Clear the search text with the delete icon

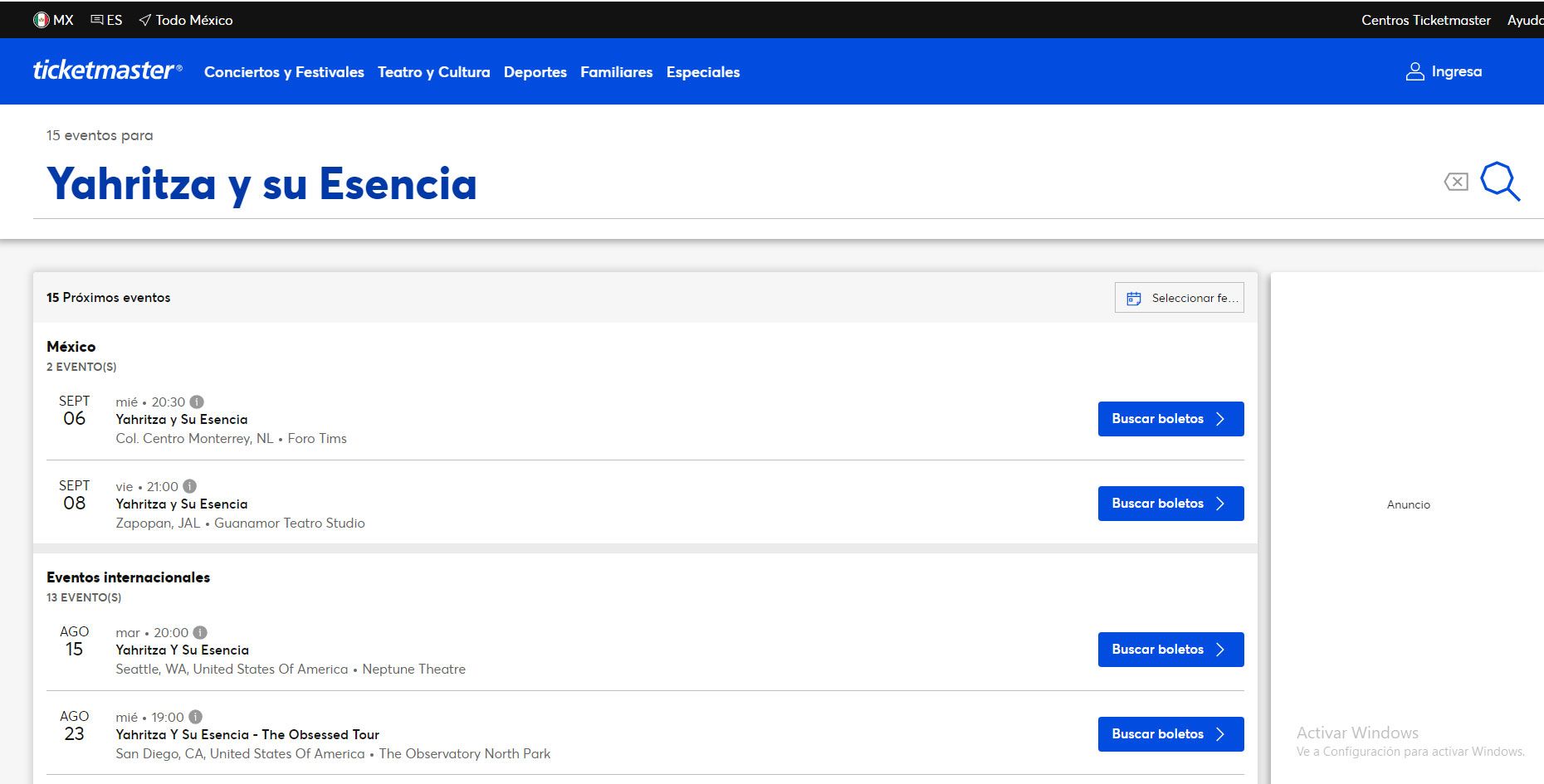tap(1456, 182)
